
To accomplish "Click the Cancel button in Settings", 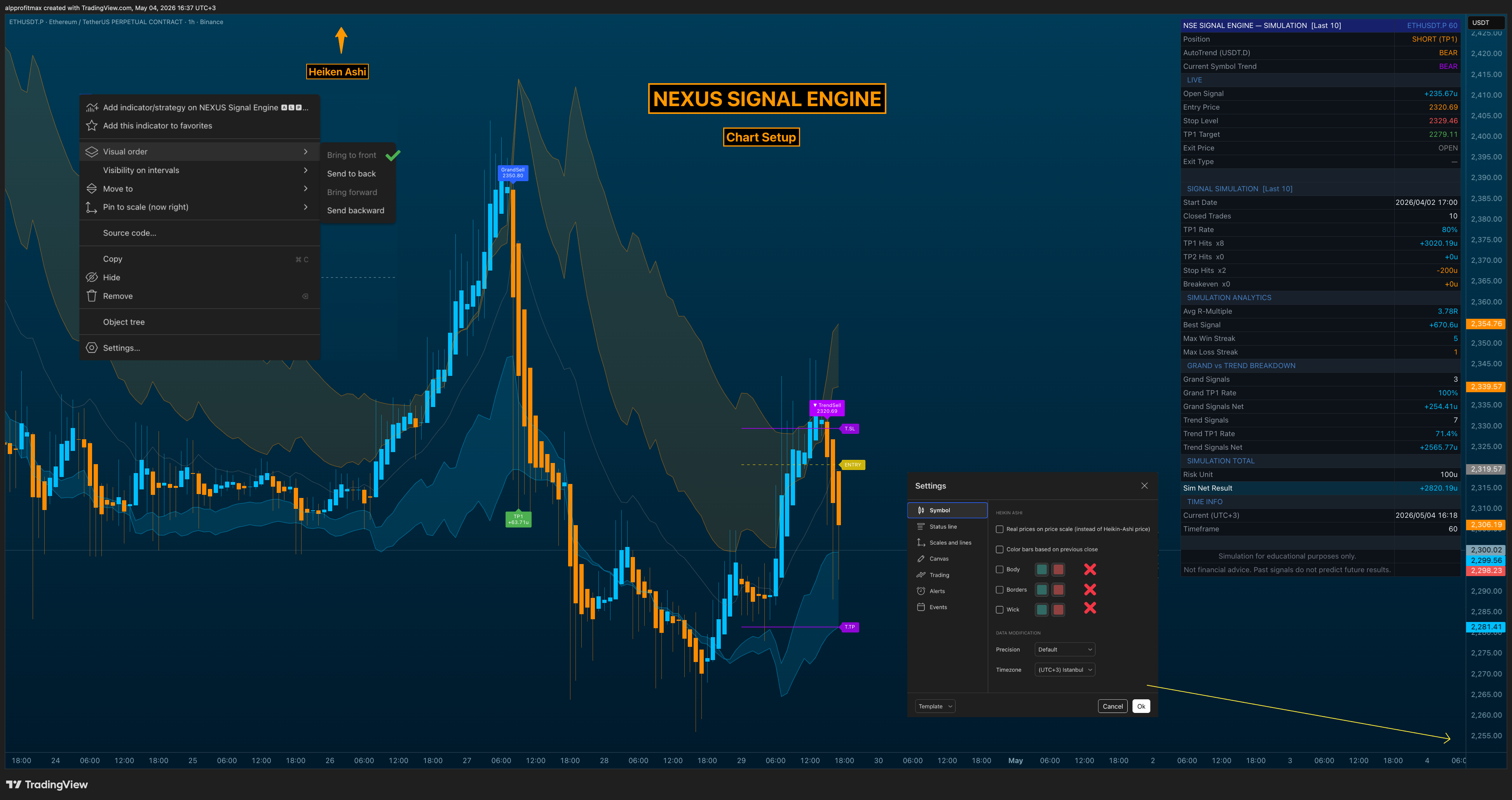I will pyautogui.click(x=1112, y=706).
